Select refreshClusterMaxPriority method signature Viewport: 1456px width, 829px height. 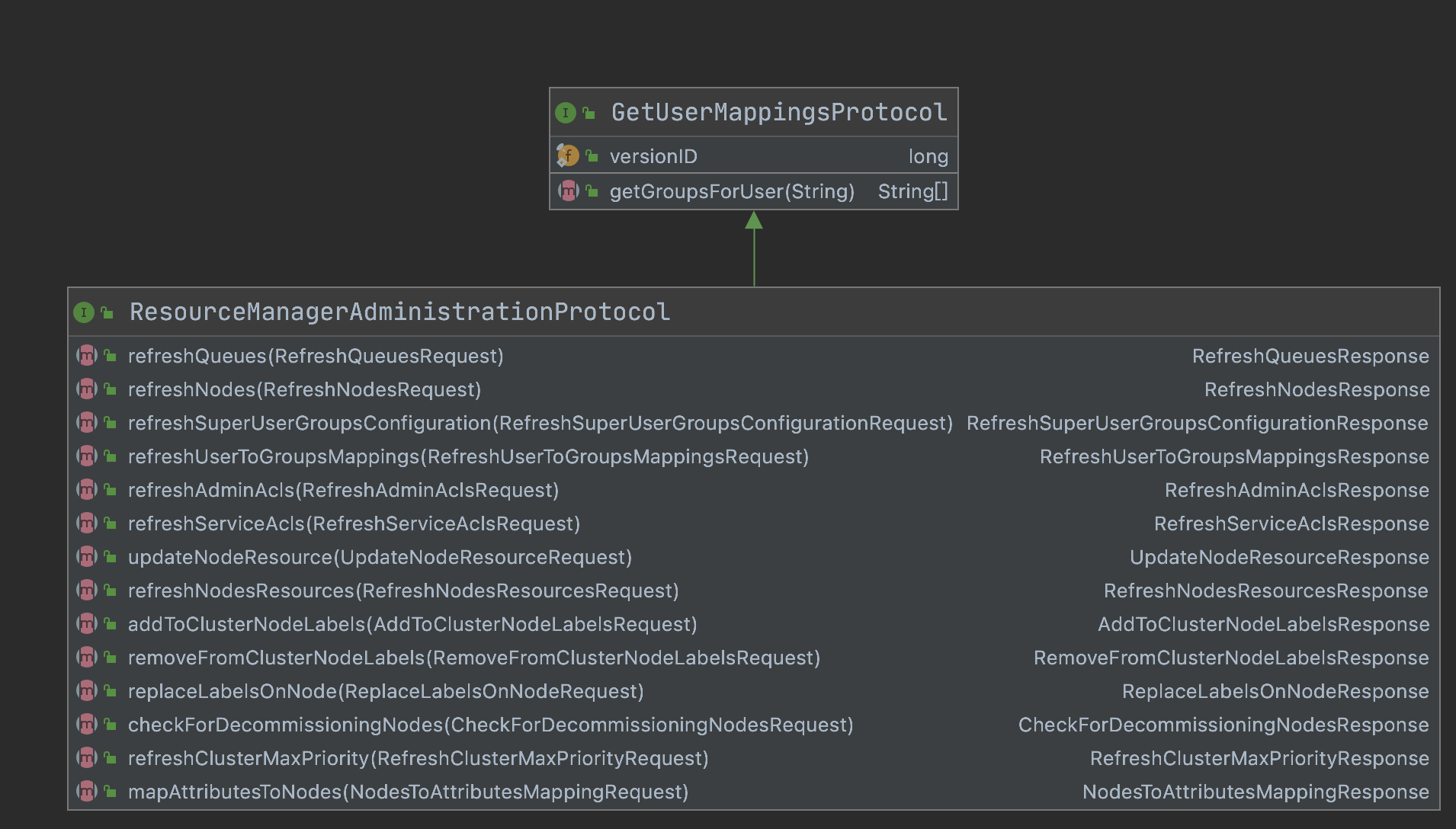click(419, 758)
